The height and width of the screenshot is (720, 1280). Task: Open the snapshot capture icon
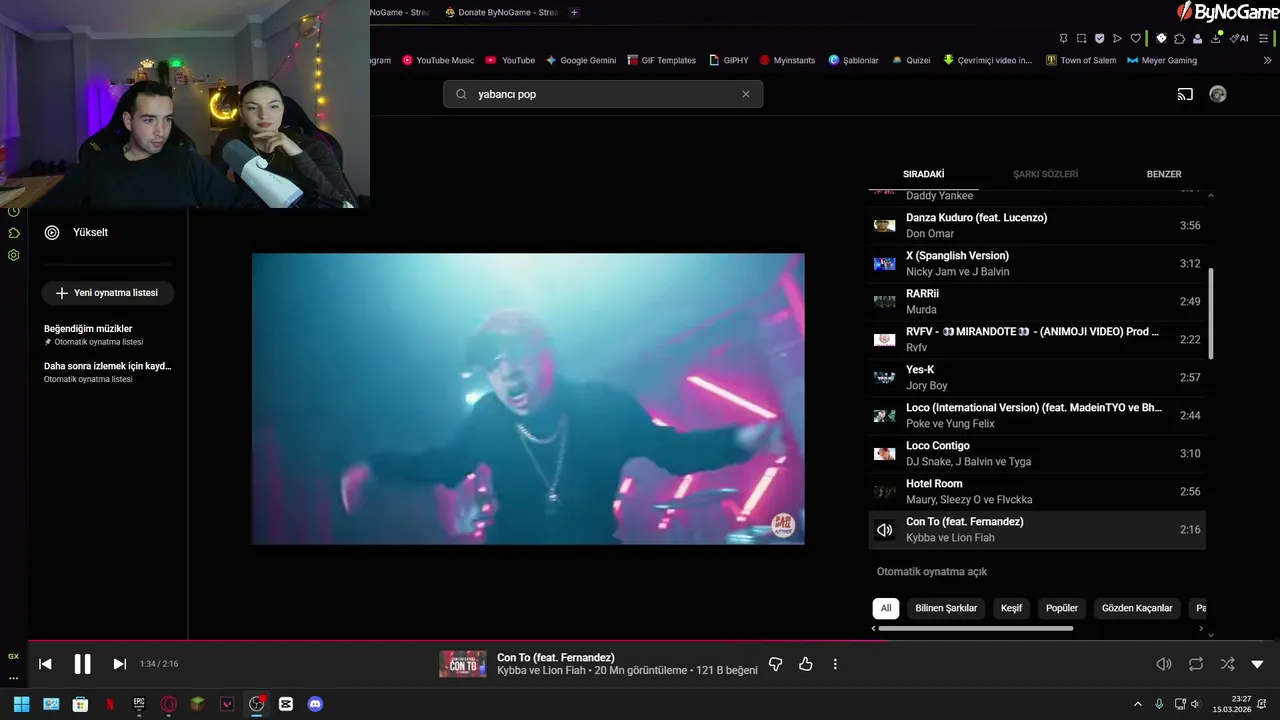pos(1082,38)
